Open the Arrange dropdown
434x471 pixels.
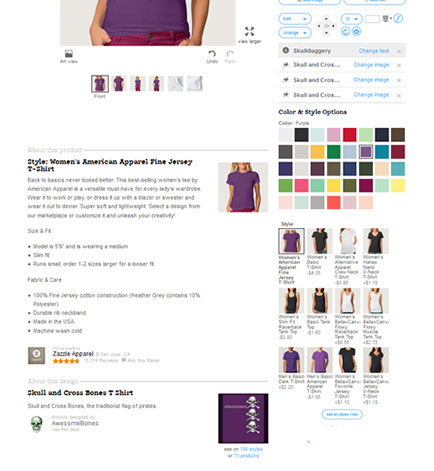(295, 33)
